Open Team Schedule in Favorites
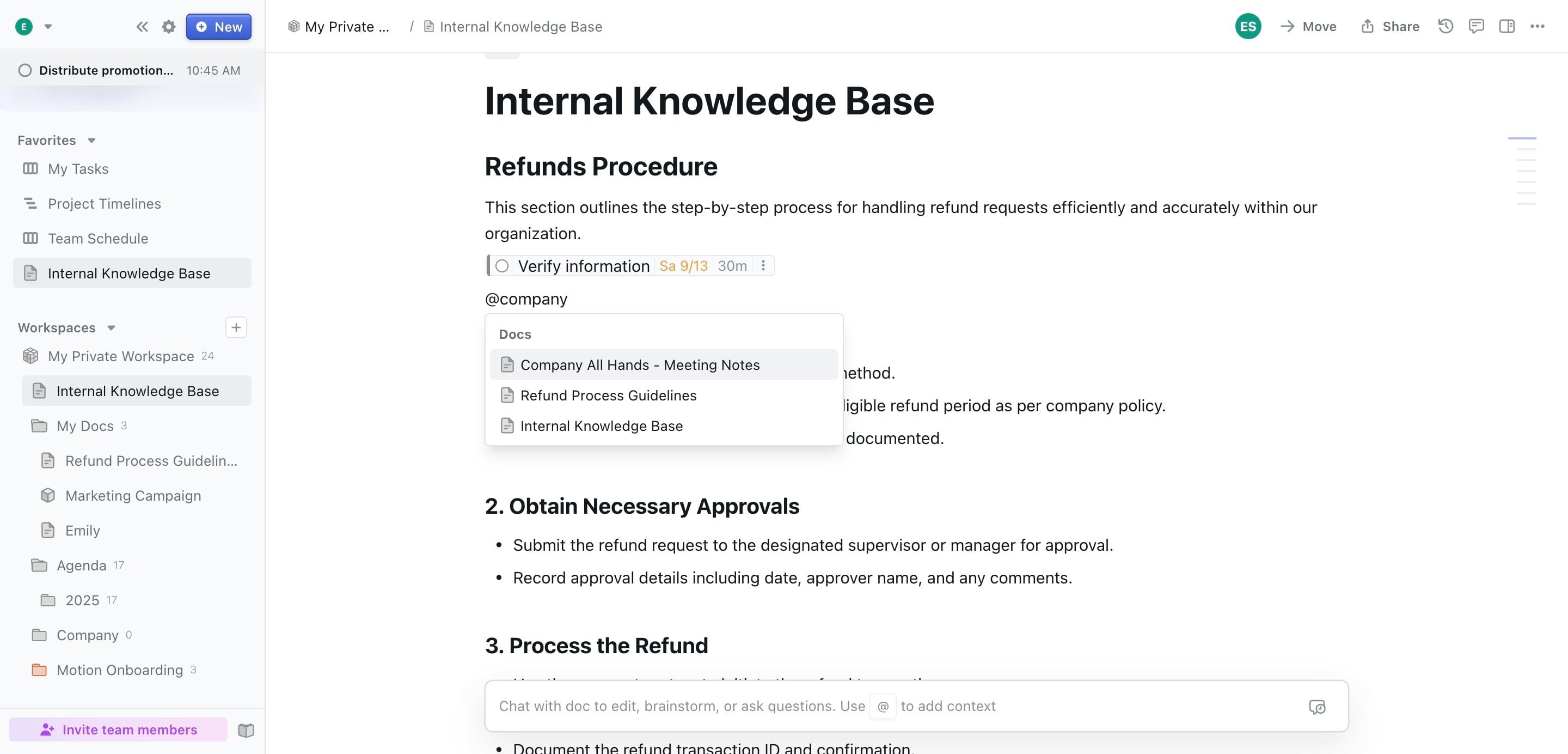 click(131, 238)
